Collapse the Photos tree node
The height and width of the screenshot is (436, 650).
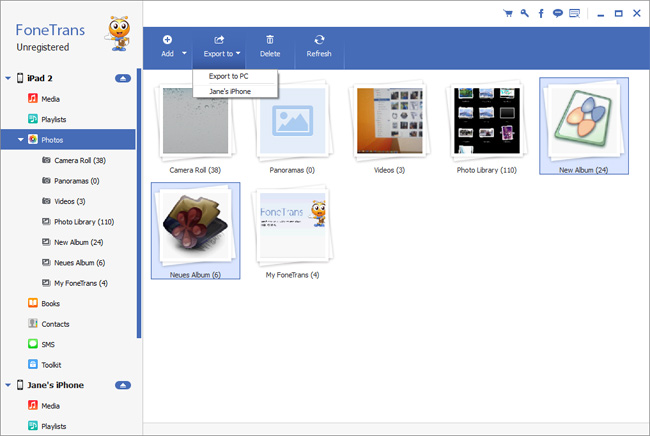point(20,139)
